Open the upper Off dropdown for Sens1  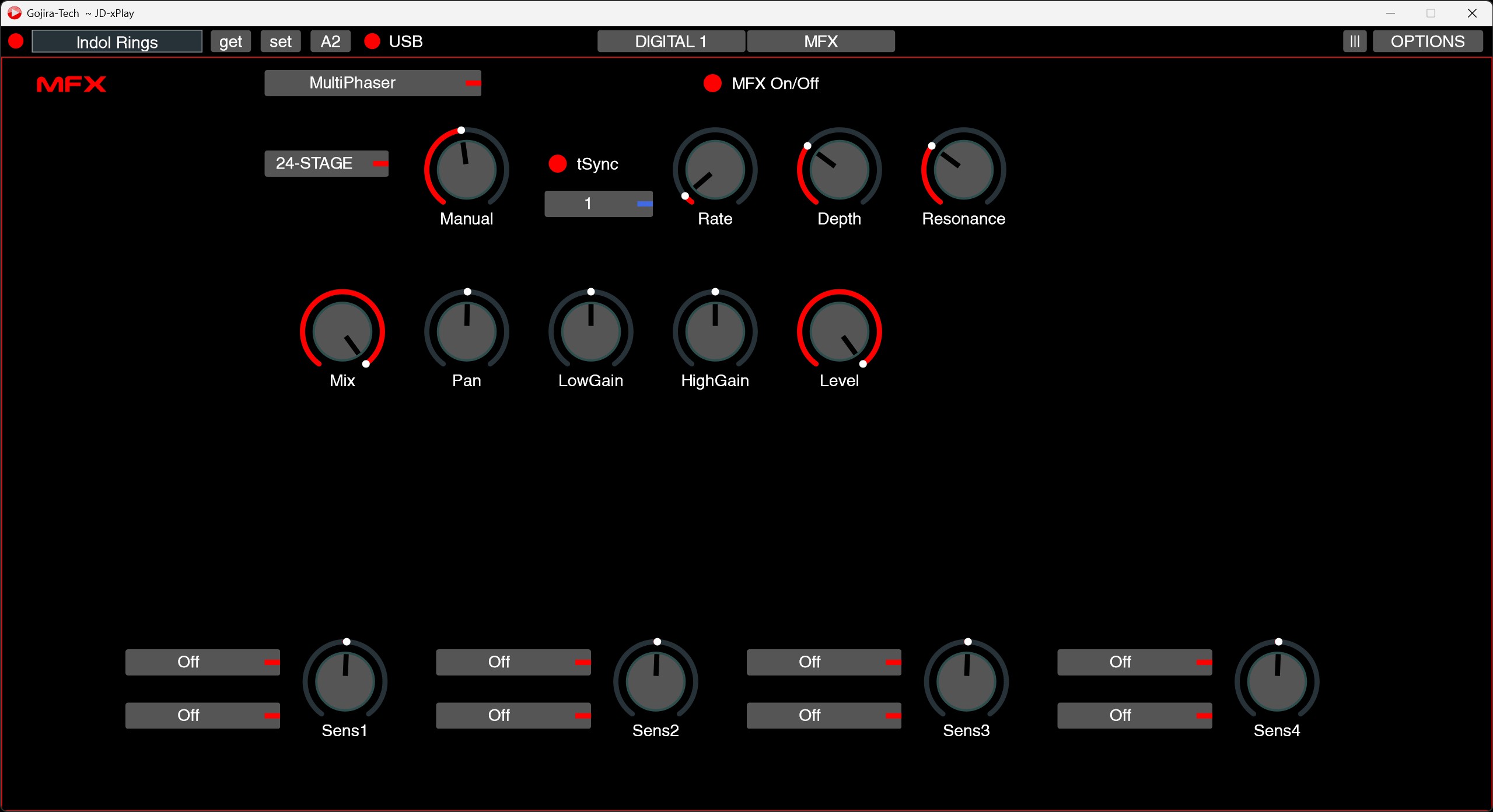click(x=202, y=662)
